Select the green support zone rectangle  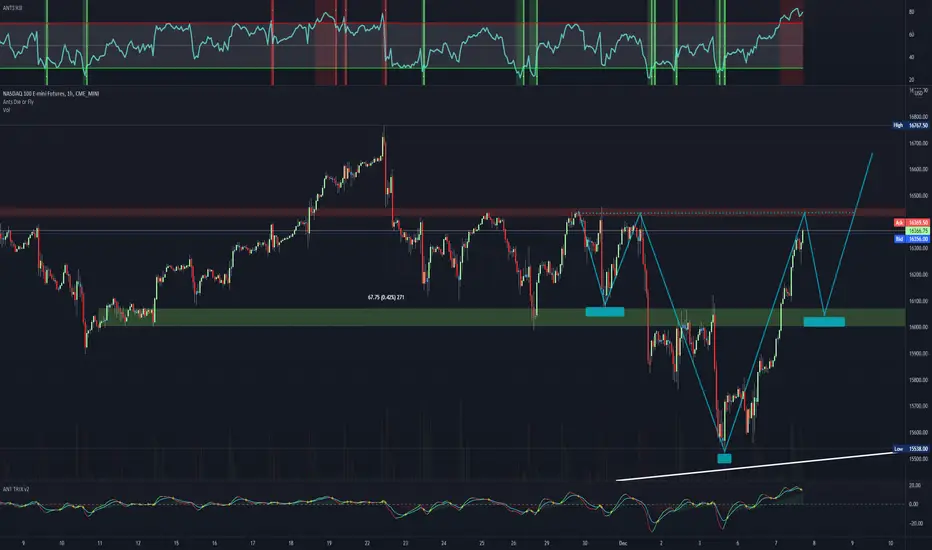(502, 317)
